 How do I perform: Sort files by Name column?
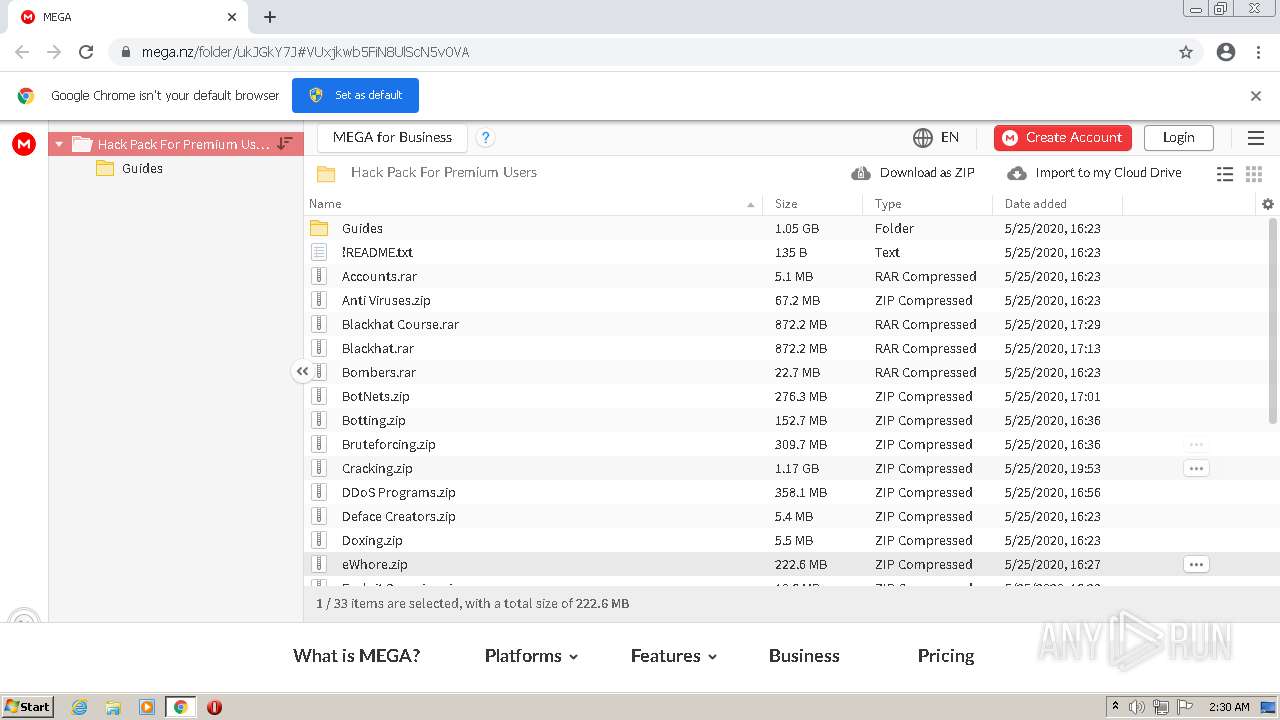coord(533,204)
